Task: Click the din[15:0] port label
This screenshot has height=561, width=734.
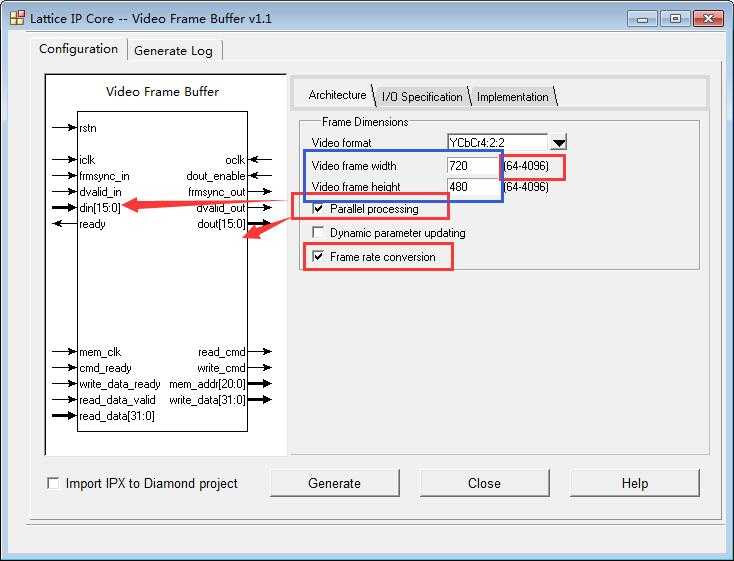Action: coord(100,208)
